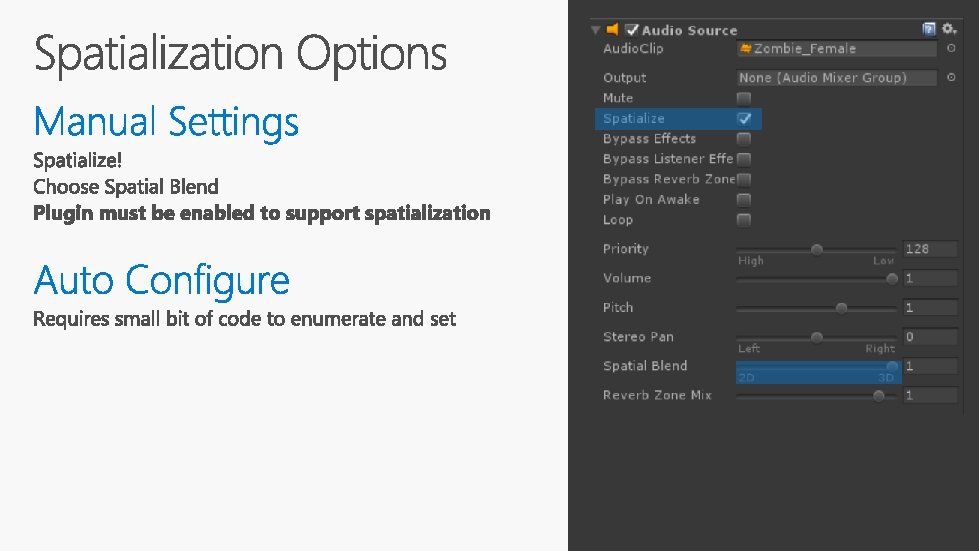Click the Audio Source speaker icon
This screenshot has height=551, width=979.
click(613, 30)
